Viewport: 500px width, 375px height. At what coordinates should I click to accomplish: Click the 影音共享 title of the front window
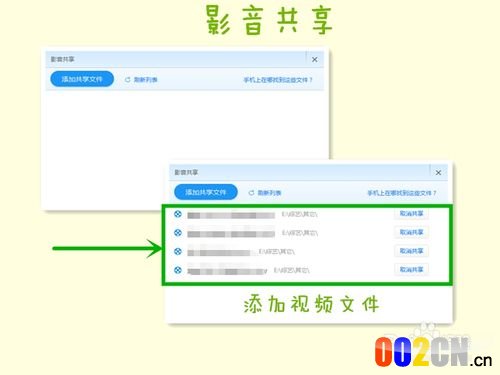(x=186, y=172)
